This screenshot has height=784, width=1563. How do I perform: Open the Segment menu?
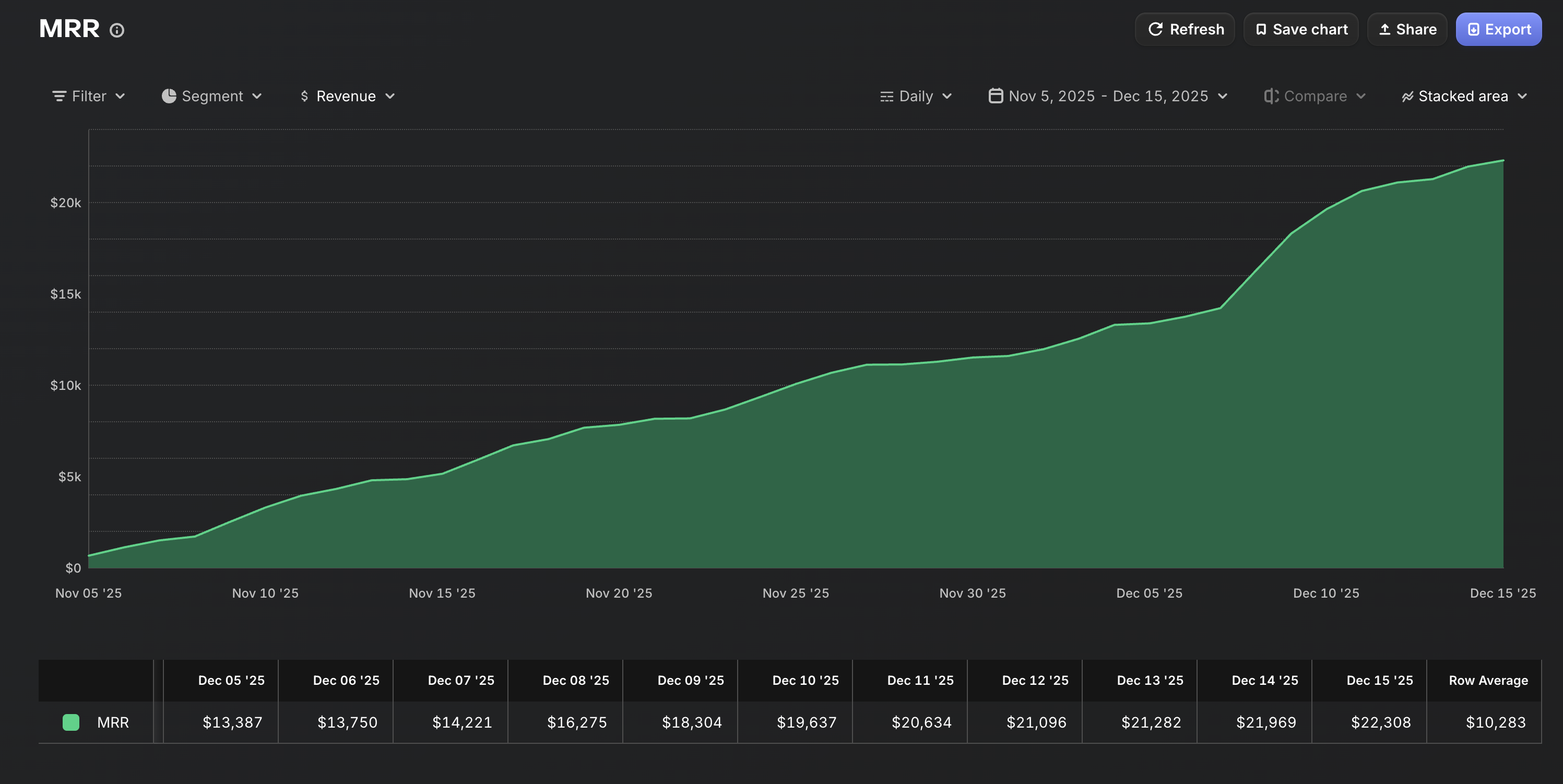212,96
